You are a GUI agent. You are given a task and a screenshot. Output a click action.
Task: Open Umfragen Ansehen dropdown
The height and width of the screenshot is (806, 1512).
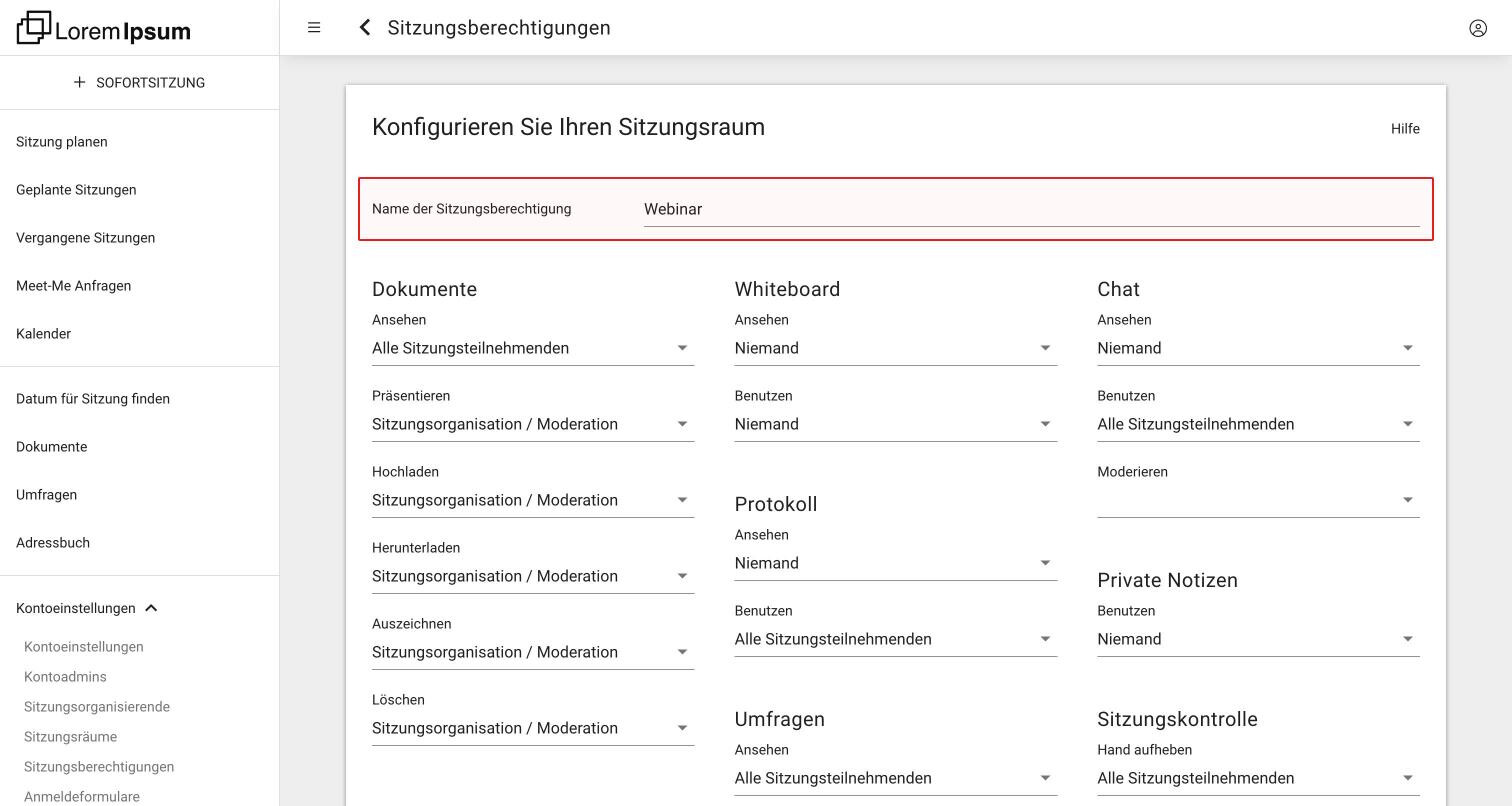pyautogui.click(x=896, y=778)
